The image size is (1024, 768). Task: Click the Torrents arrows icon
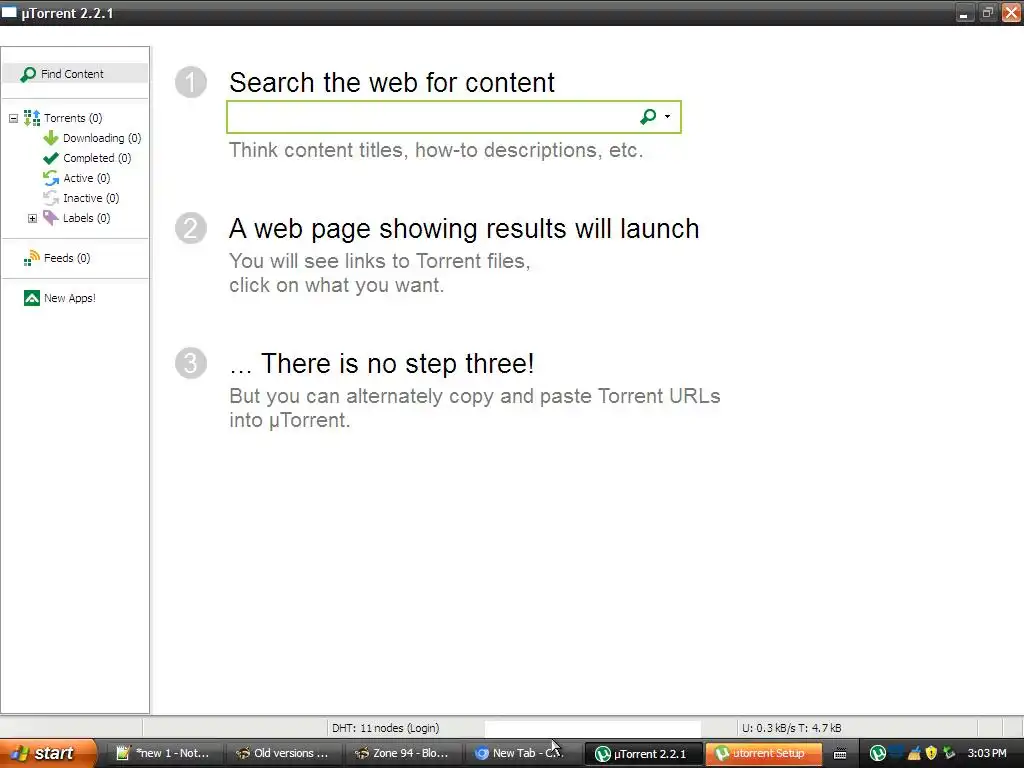click(x=32, y=118)
